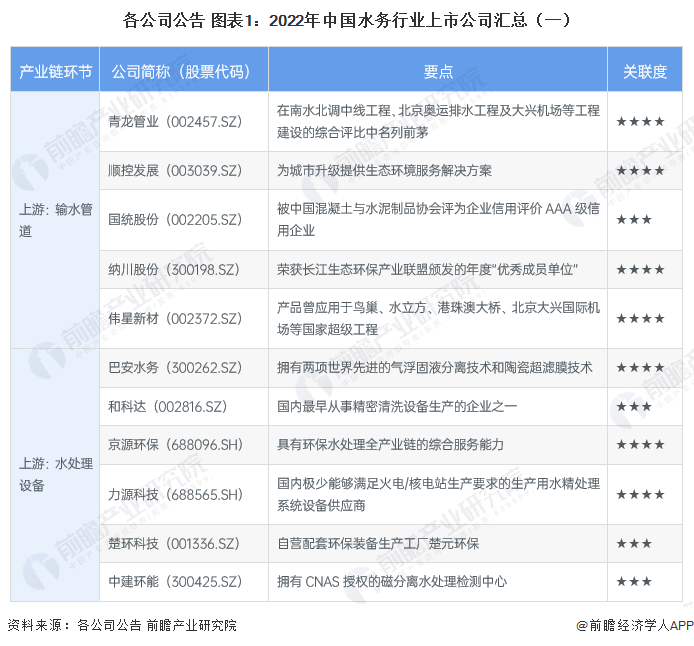
Task: Click the chart title about 2022年中国水务行业
Action: pos(347,19)
